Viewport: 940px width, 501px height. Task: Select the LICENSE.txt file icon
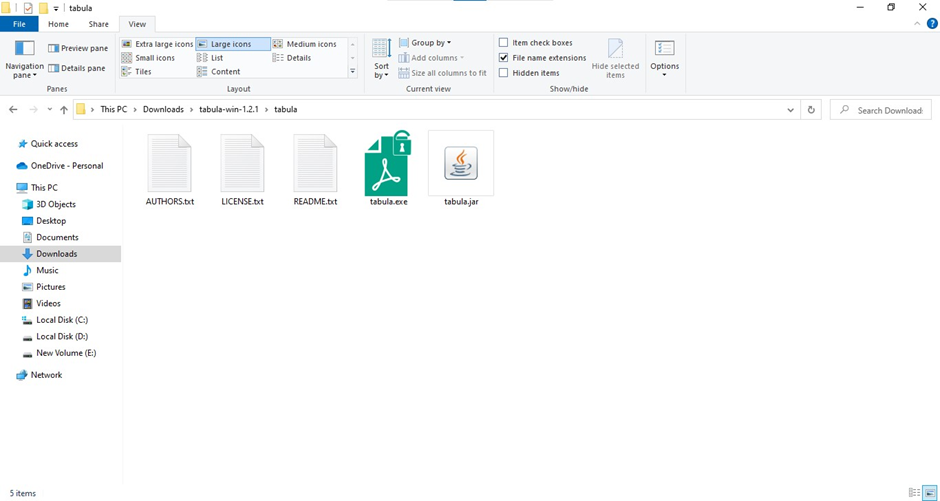tap(242, 163)
